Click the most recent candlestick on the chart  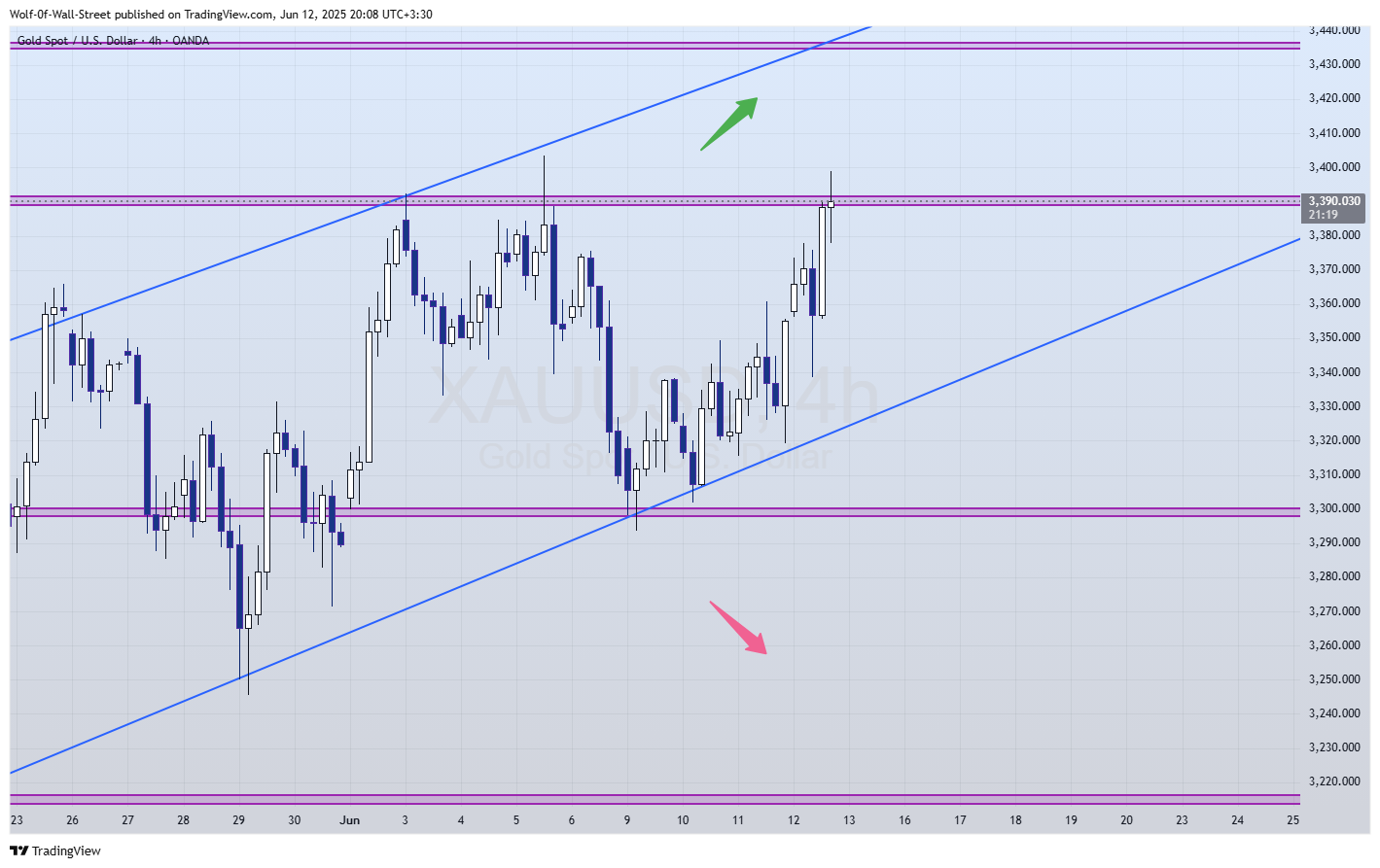point(831,203)
